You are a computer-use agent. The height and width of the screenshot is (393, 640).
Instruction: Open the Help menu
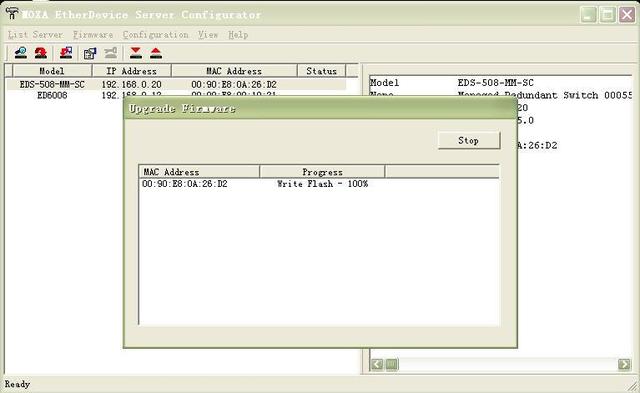(238, 35)
